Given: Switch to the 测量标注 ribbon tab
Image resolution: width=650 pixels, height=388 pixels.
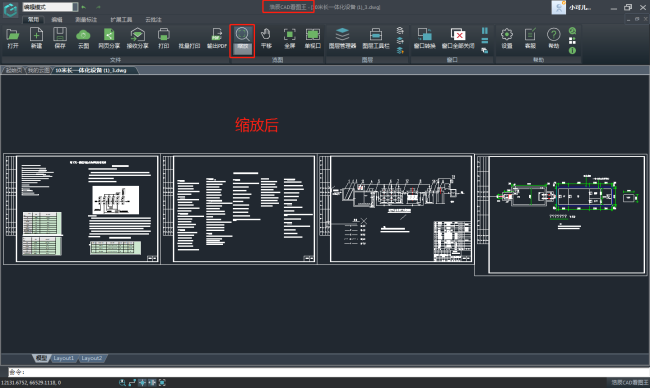Looking at the screenshot, I should tap(86, 19).
